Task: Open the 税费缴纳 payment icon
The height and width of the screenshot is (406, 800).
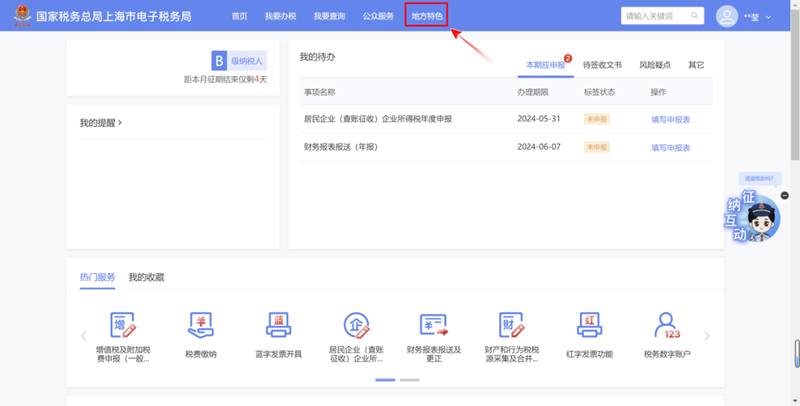Action: [201, 326]
